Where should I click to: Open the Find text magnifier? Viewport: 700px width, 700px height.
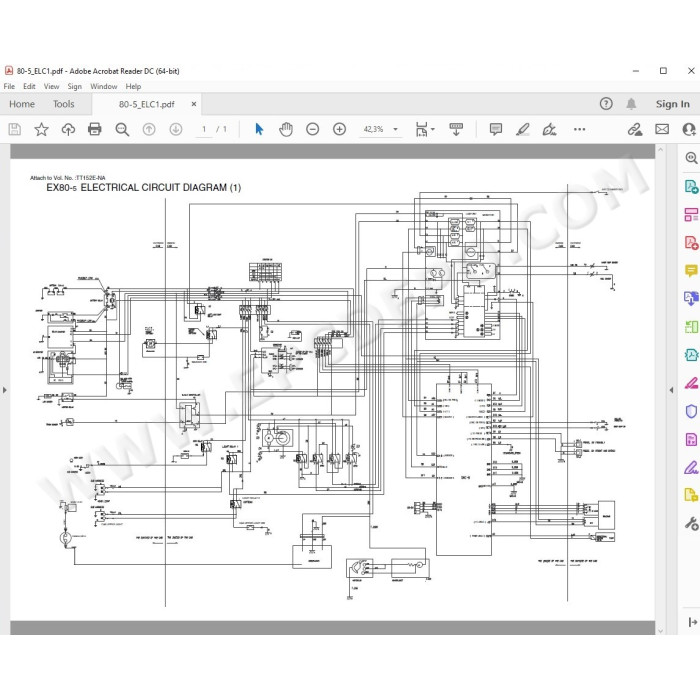click(122, 129)
